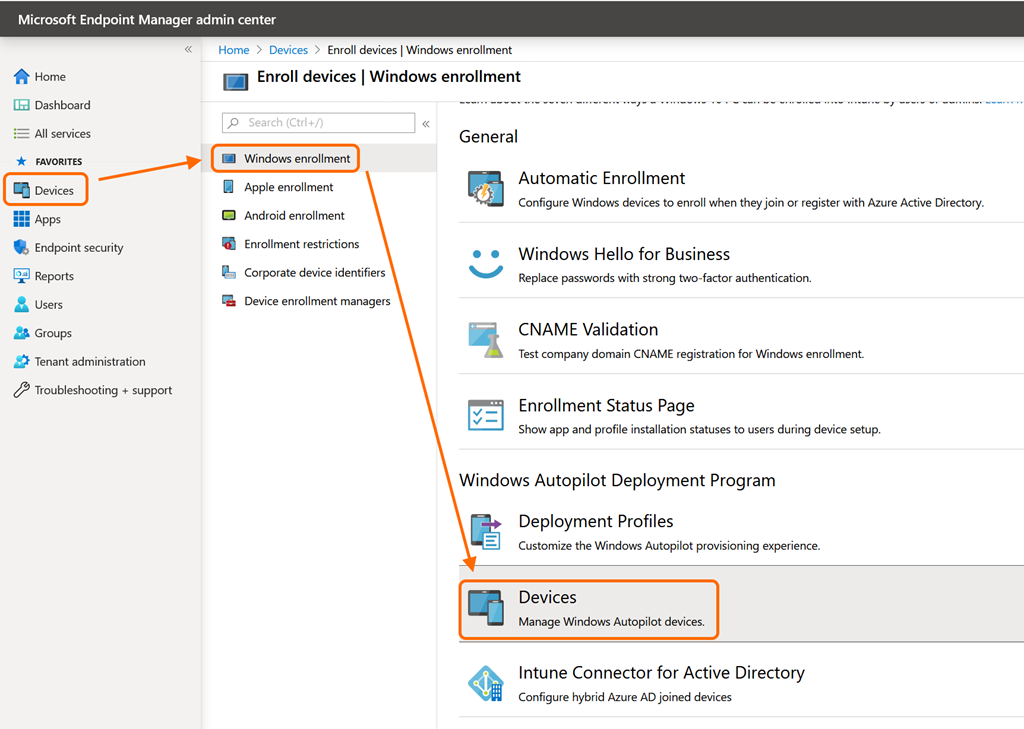This screenshot has height=729, width=1024.
Task: Click the Troubleshooting wrench icon
Action: pos(21,390)
